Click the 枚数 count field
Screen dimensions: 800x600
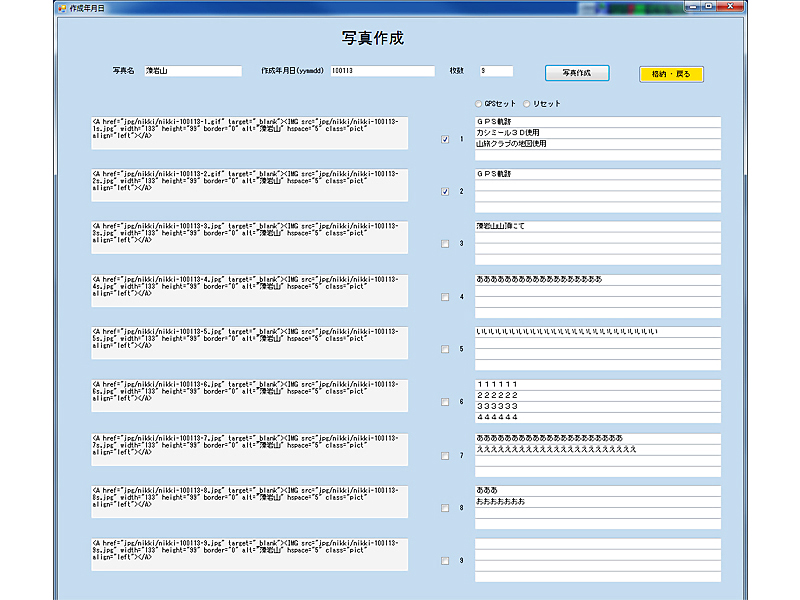(x=495, y=72)
